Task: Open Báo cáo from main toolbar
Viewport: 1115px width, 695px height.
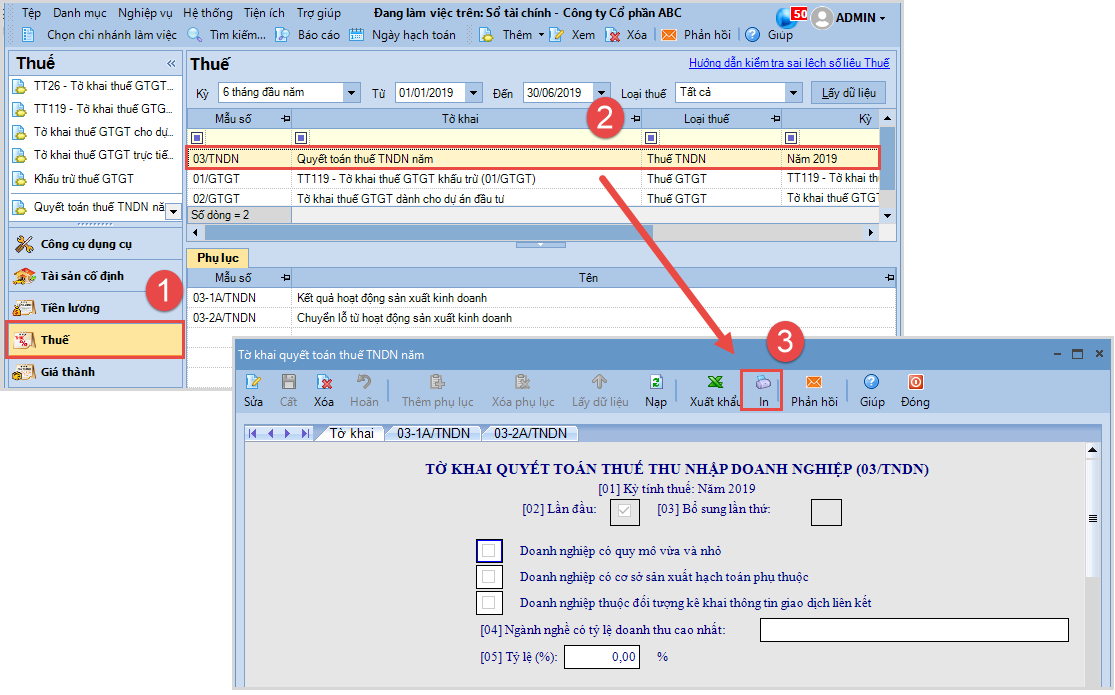Action: pyautogui.click(x=308, y=34)
